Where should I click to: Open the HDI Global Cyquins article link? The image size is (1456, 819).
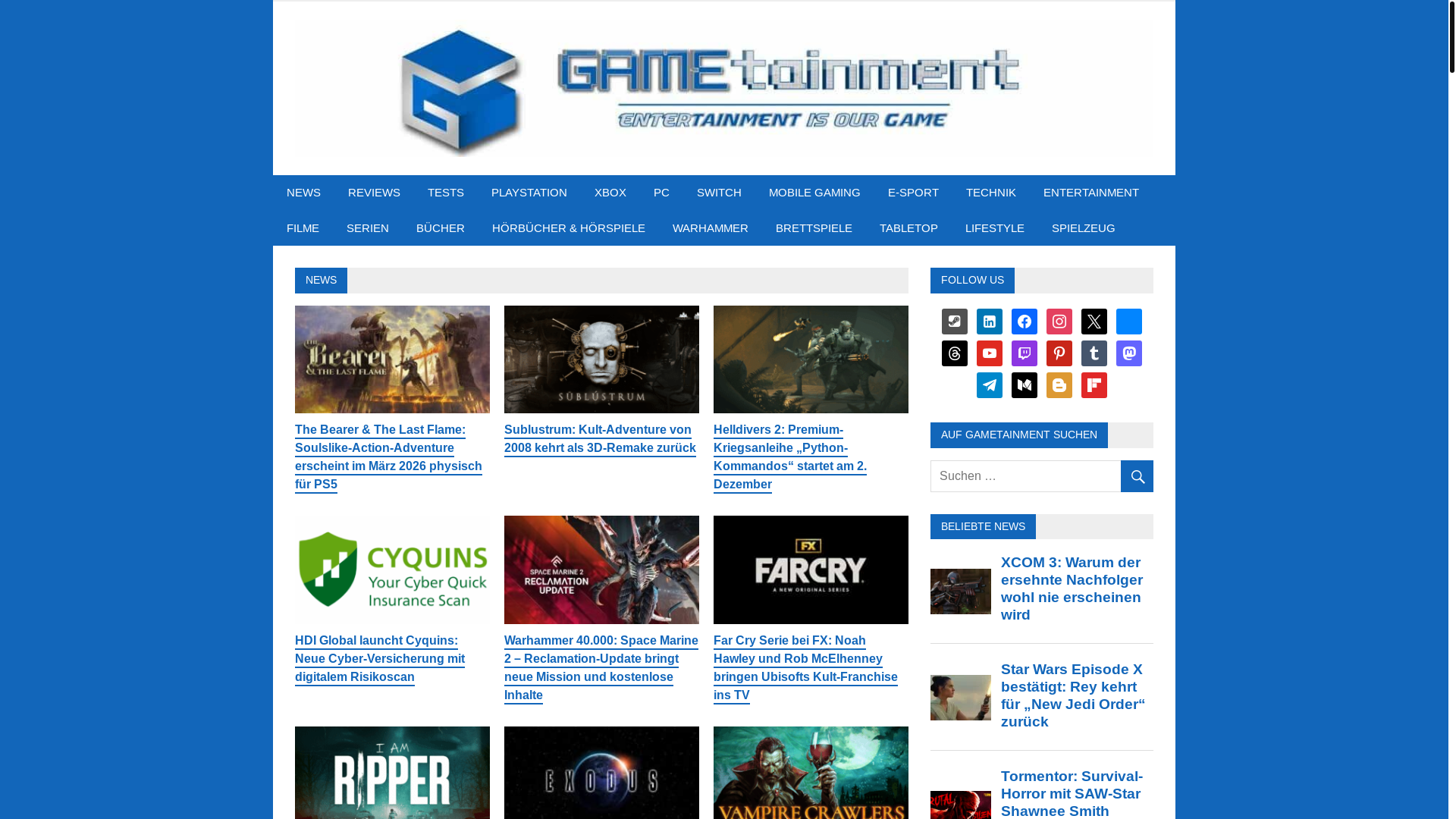click(x=380, y=659)
